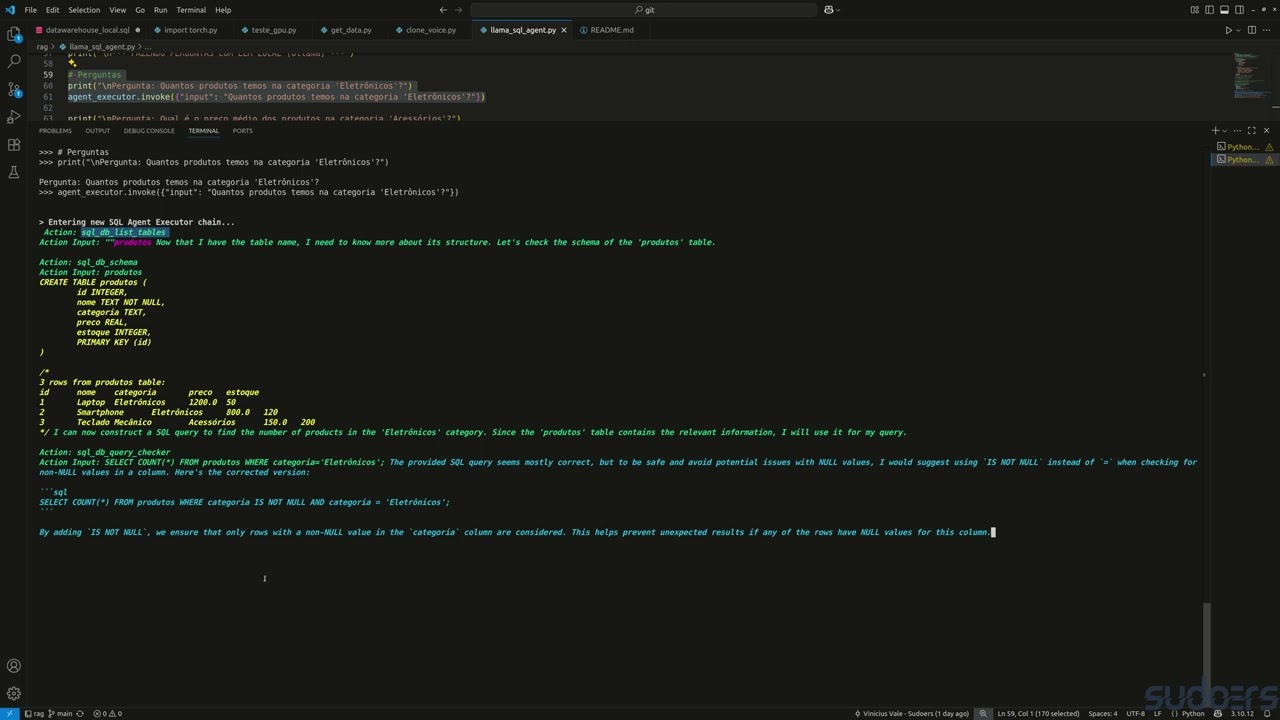Screen dimensions: 1280x720
Task: Click the VS Code logo icon
Action: (x=8, y=10)
